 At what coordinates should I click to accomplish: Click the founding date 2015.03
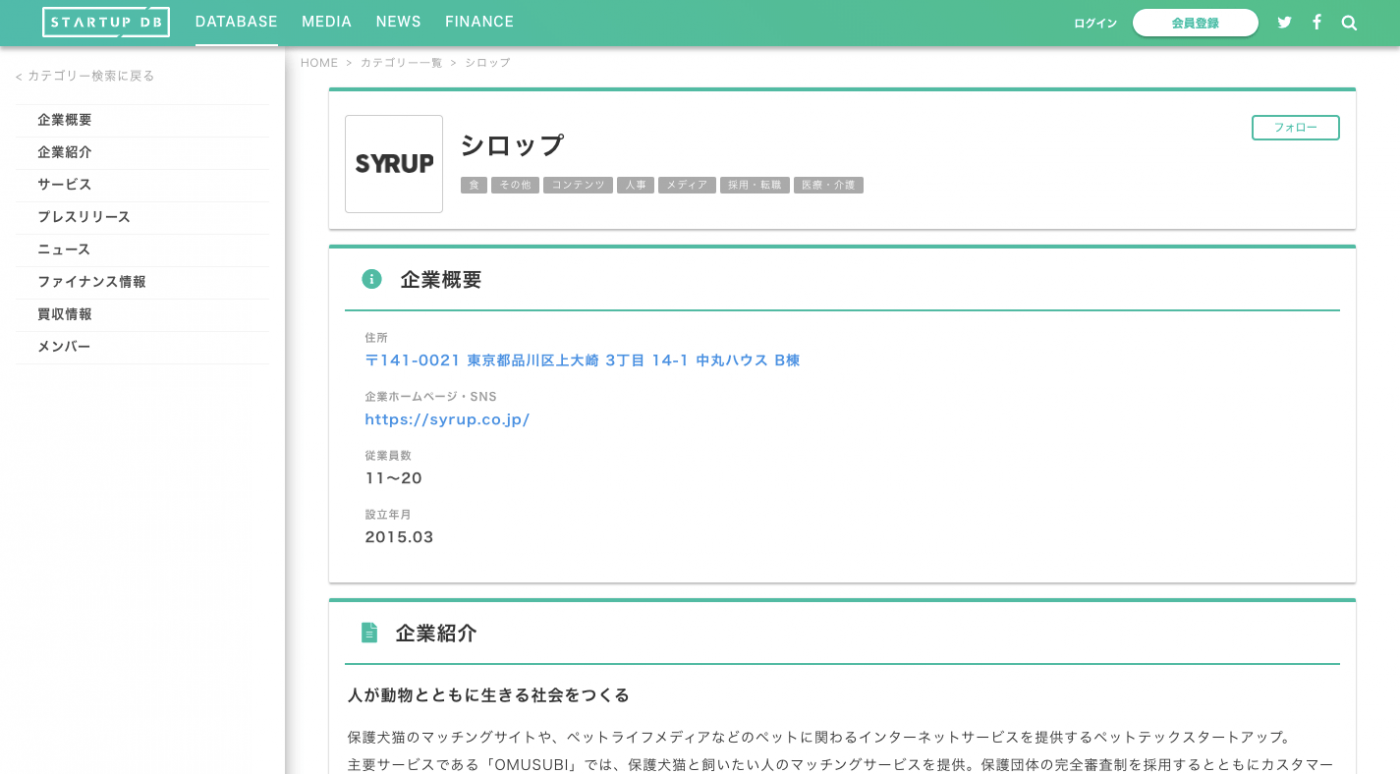tap(399, 537)
